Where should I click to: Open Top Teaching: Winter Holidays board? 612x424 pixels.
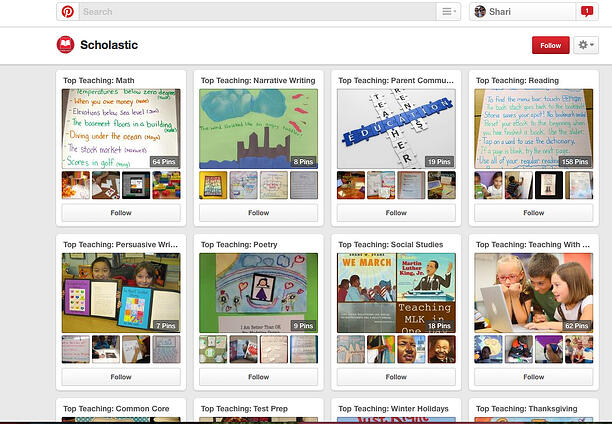(x=393, y=409)
